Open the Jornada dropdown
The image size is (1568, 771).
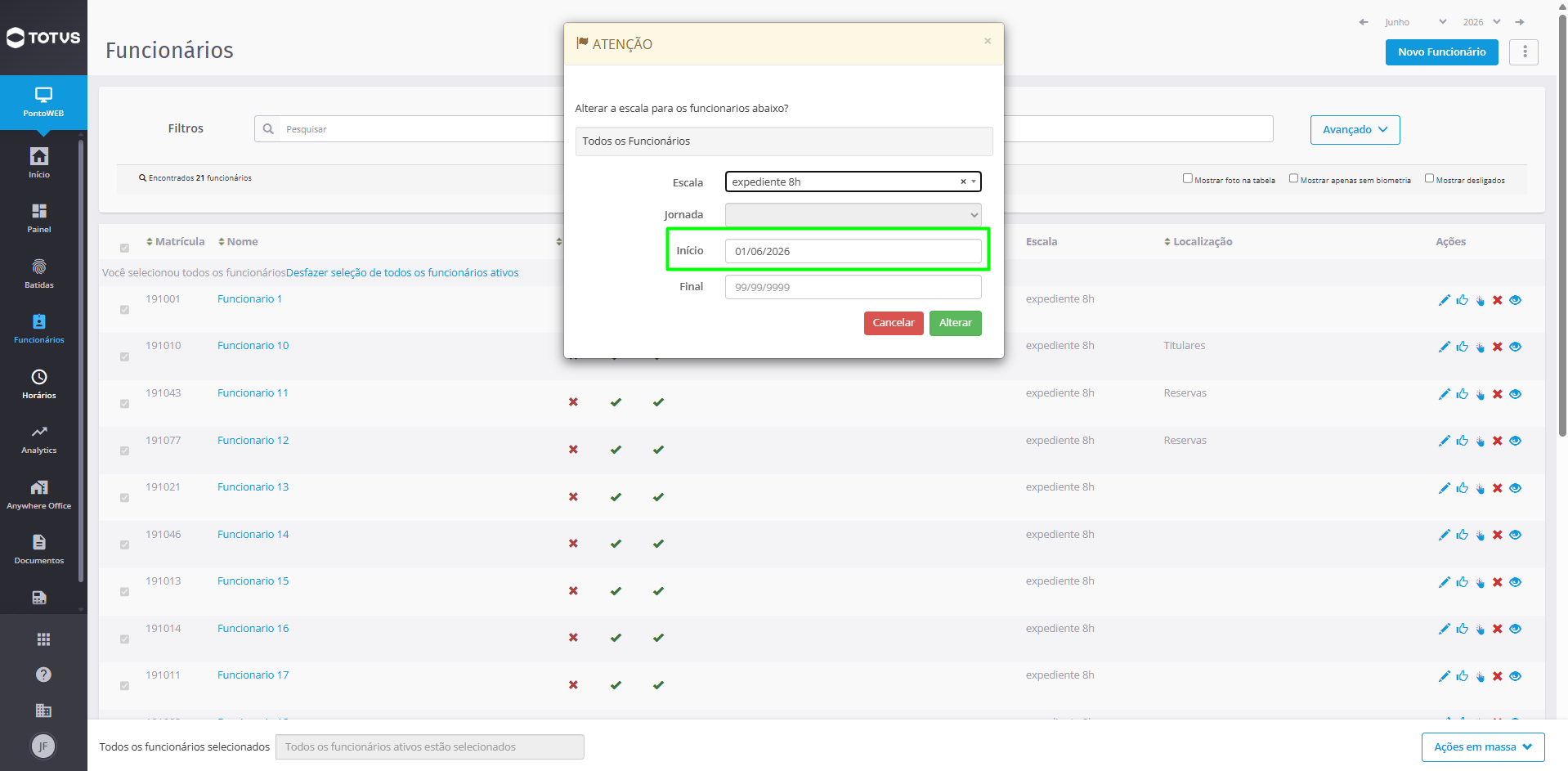coord(853,214)
